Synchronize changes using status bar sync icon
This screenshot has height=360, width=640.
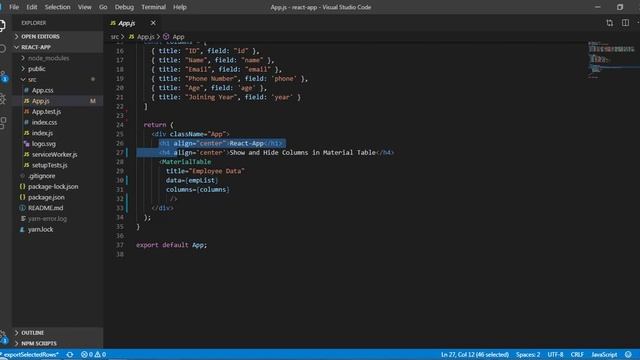(x=70, y=354)
